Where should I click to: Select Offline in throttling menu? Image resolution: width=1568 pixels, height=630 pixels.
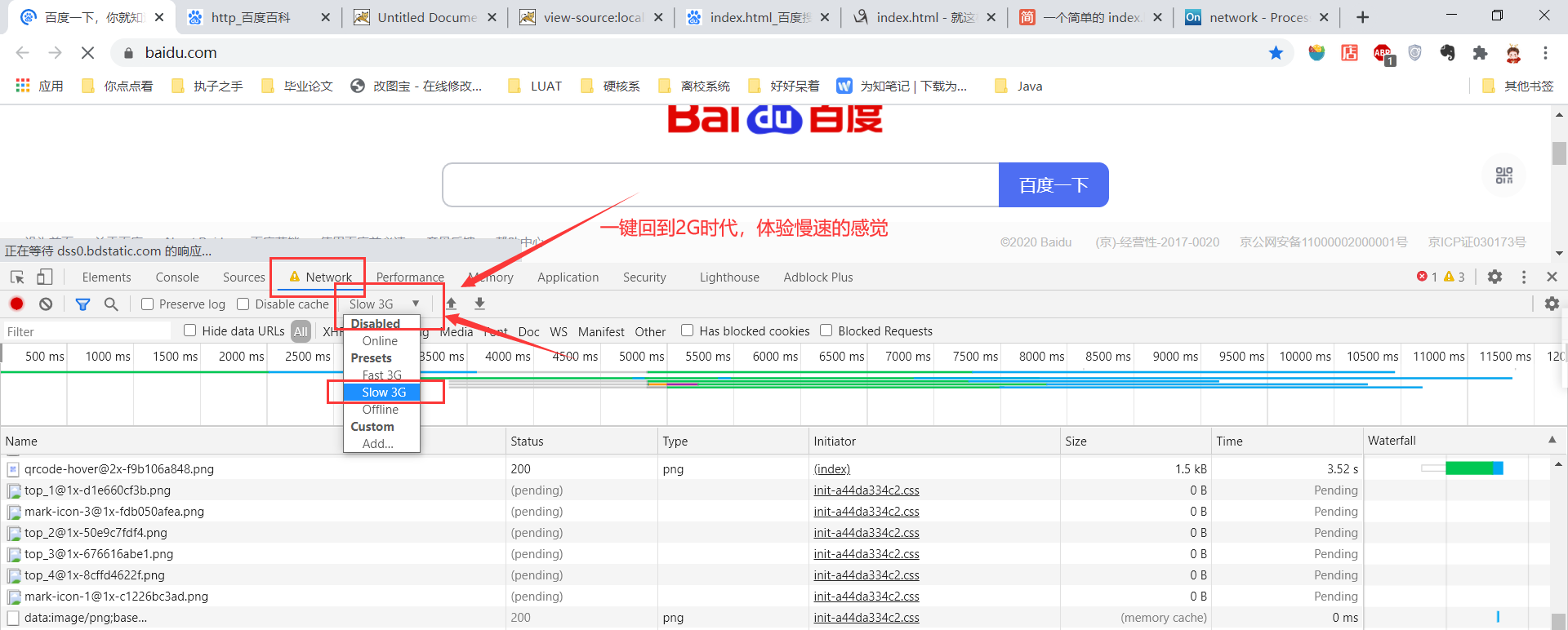click(x=381, y=410)
